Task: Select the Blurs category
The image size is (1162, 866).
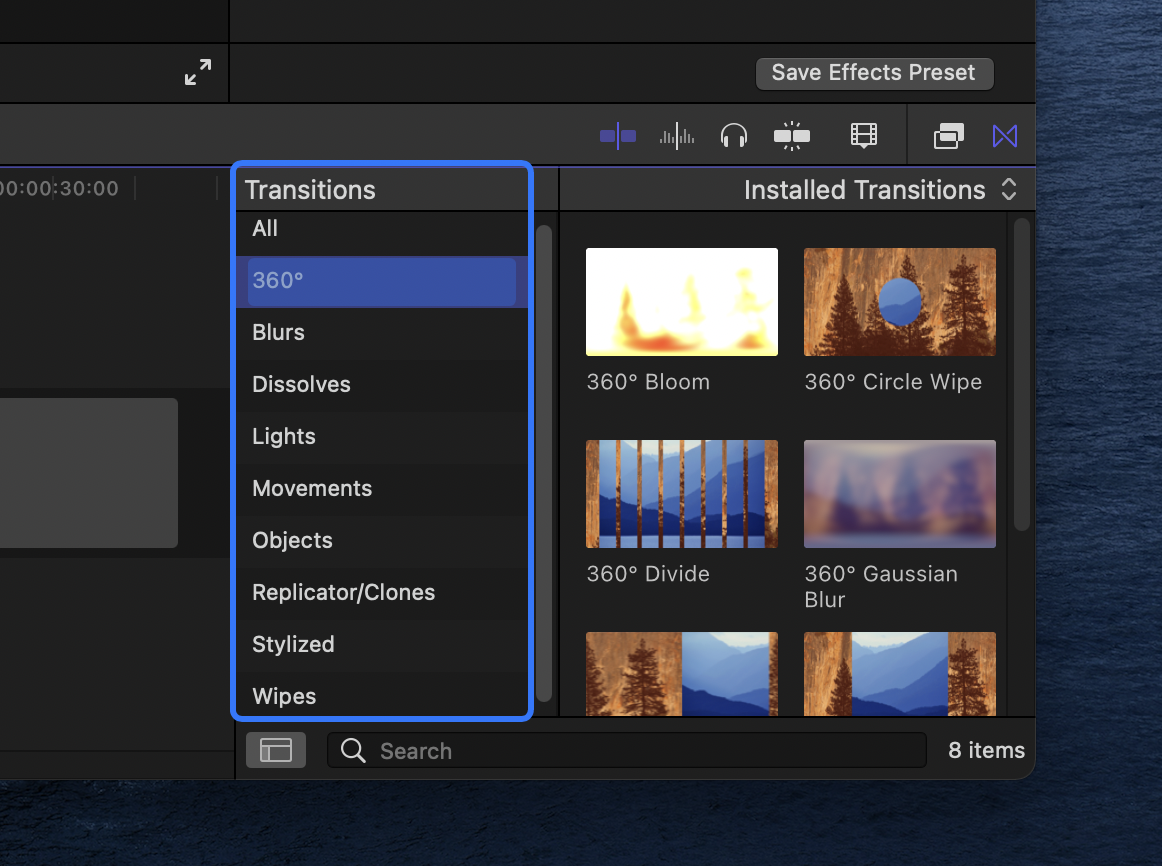Action: [x=382, y=333]
